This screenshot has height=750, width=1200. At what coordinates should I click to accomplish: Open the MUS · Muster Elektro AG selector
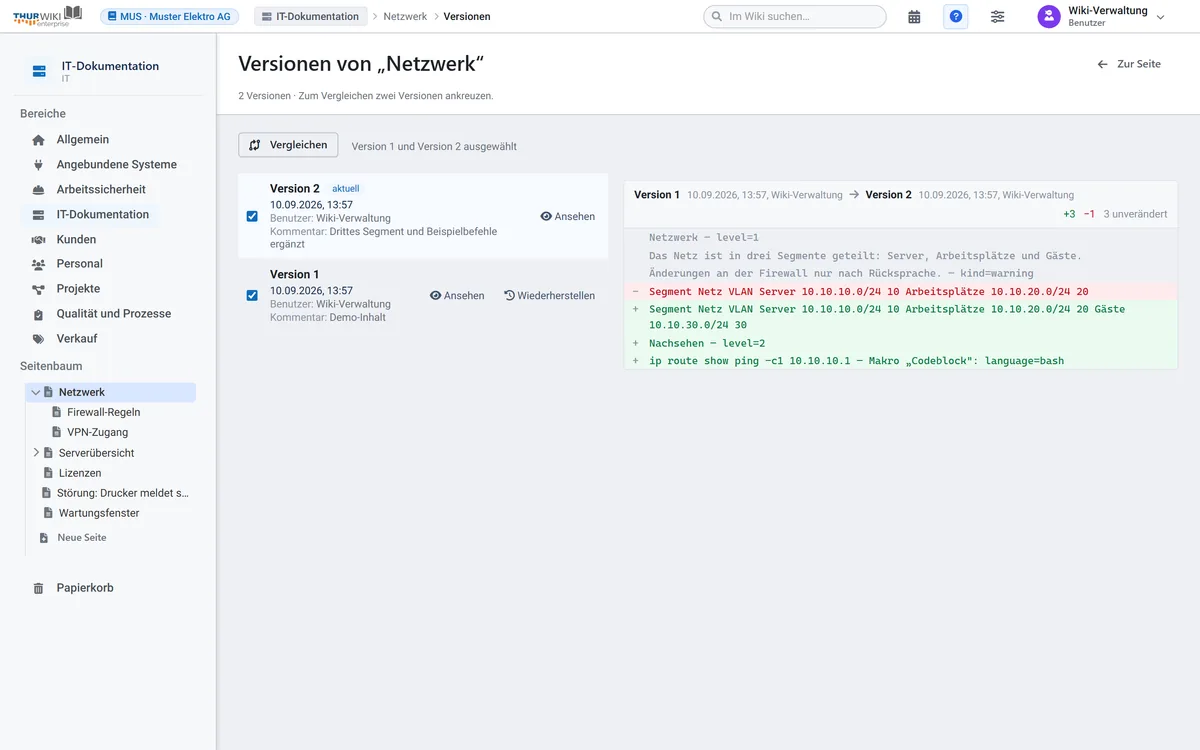[169, 16]
